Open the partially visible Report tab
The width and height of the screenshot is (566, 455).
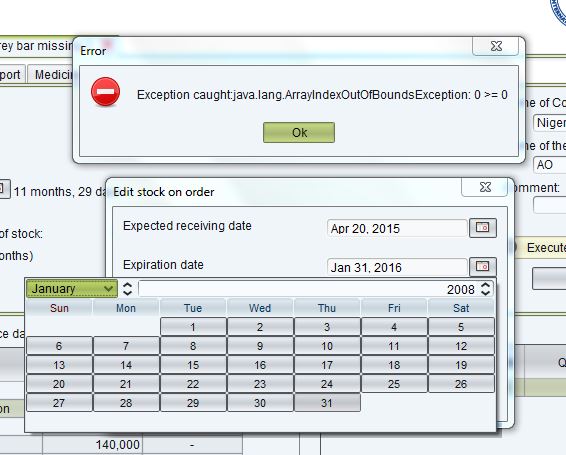coord(11,75)
